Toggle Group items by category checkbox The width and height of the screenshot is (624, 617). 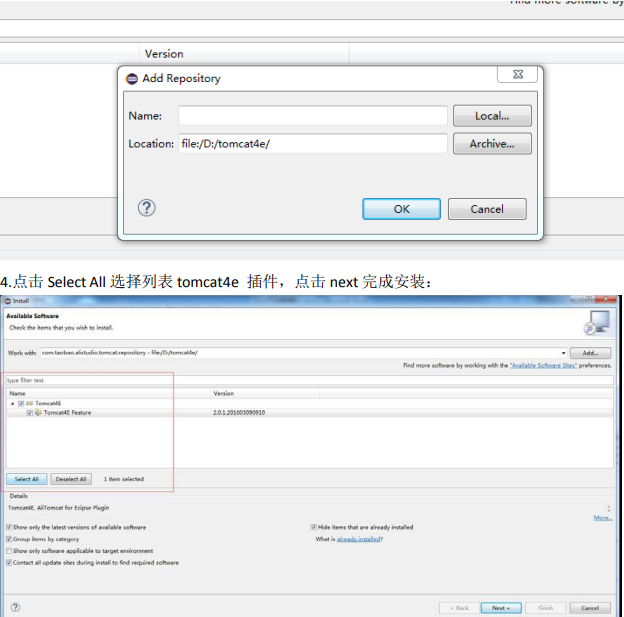pyautogui.click(x=9, y=539)
